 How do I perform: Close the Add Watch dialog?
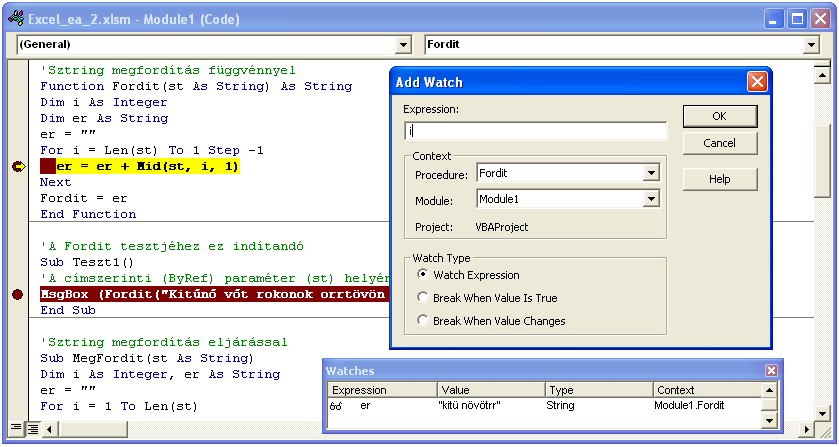(x=757, y=82)
